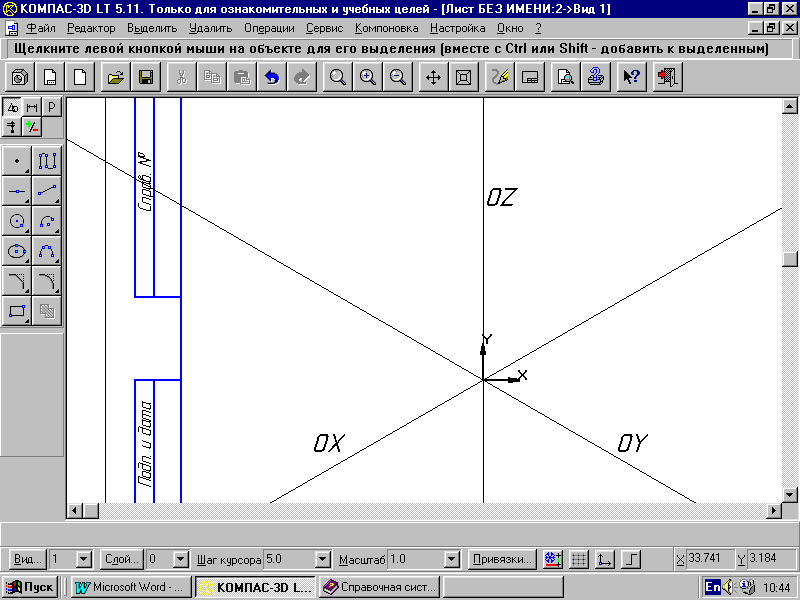Select the Circle drawing tool
Image resolution: width=800 pixels, height=600 pixels.
[x=17, y=221]
